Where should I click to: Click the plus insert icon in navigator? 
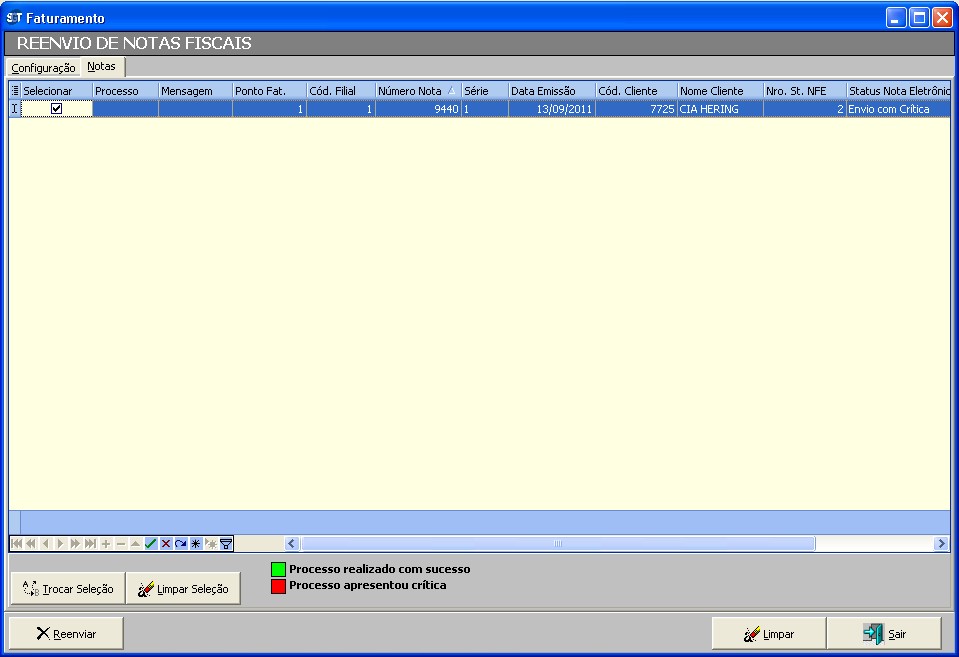106,543
